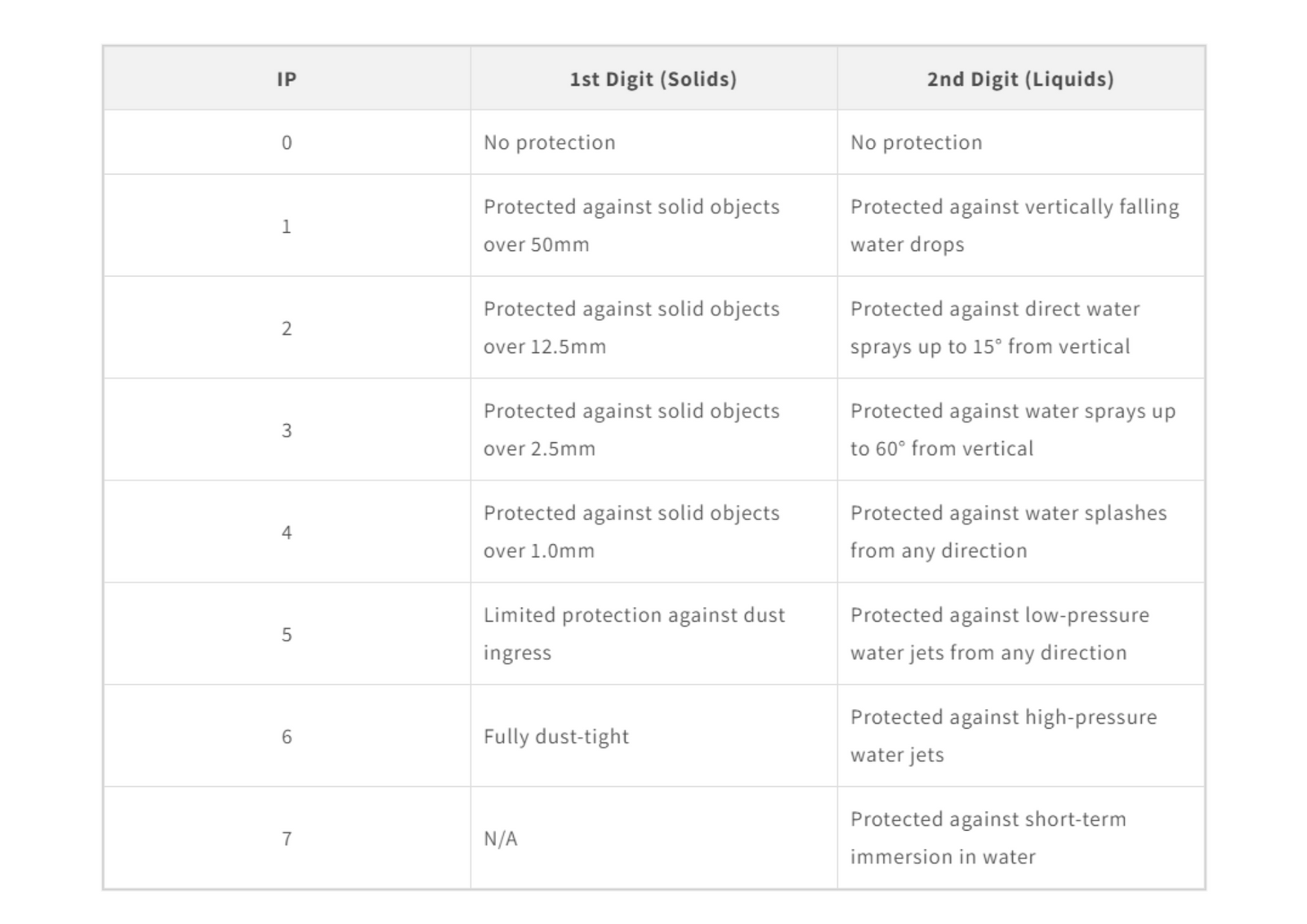Click 'solid objects over 50mm' cell
Screen dimensions: 1307x924
pos(631,225)
